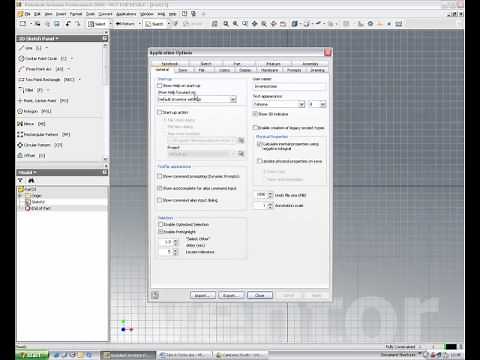The height and width of the screenshot is (360, 480).
Task: Select the Point, Center Point tool
Action: pyautogui.click(x=43, y=101)
